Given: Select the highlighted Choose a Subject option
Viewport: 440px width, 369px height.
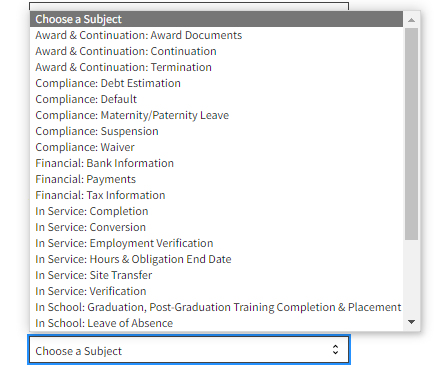Looking at the screenshot, I should [x=216, y=19].
